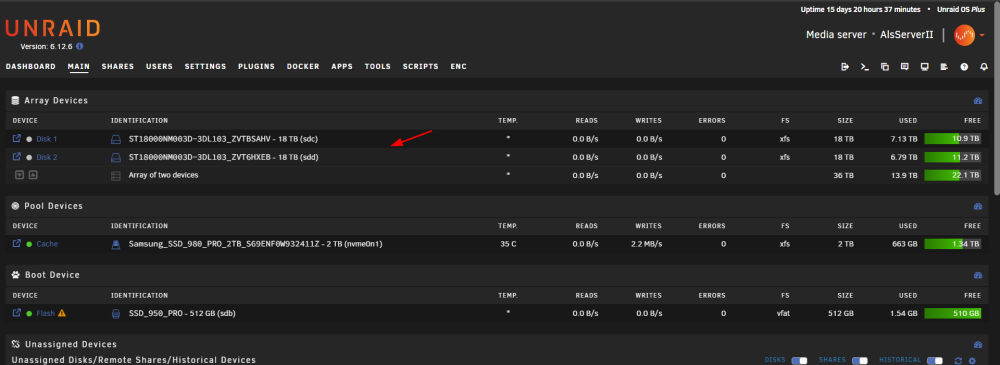1000x365 pixels.
Task: Switch to the APPS tab
Action: (342, 66)
